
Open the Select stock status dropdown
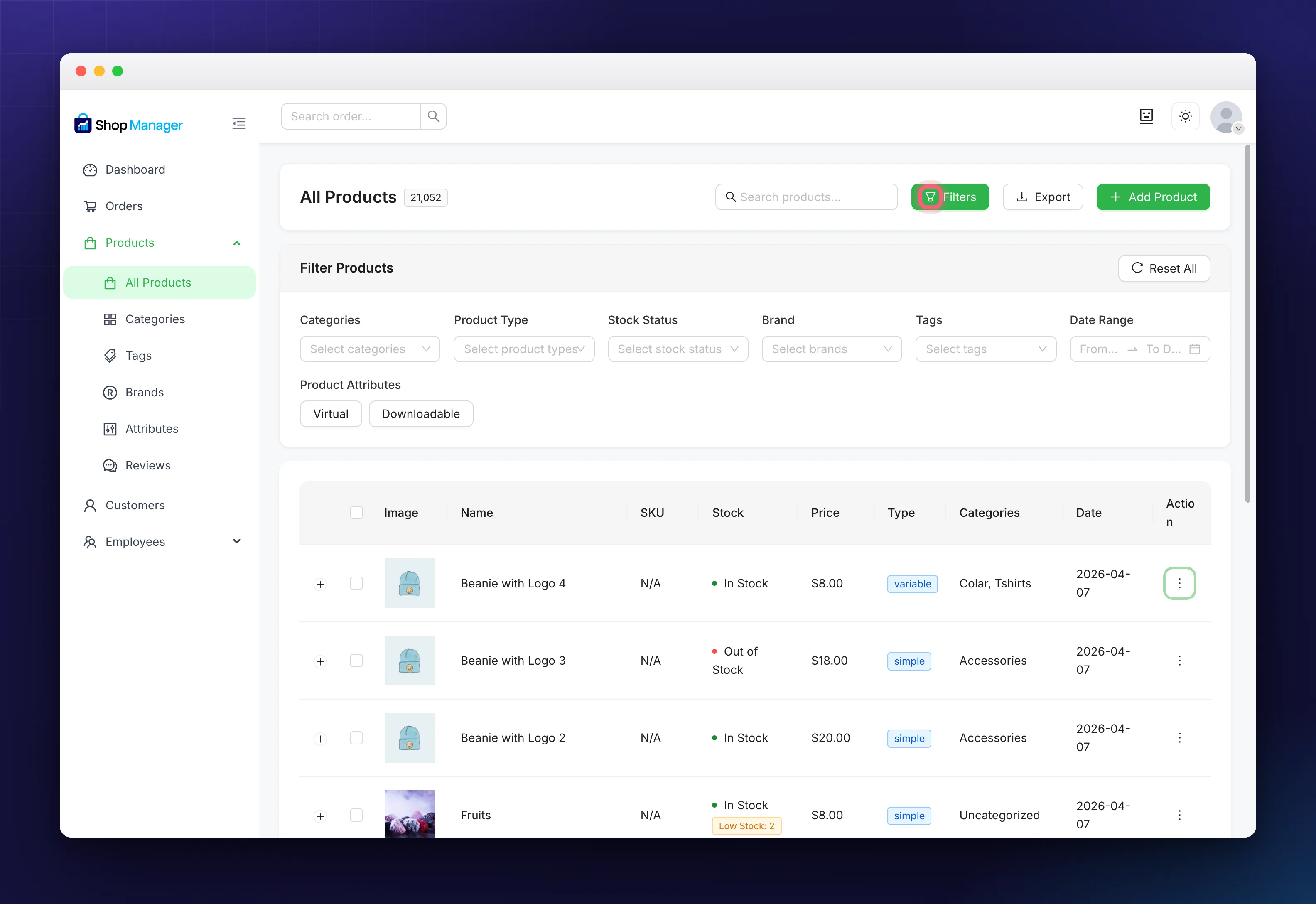point(678,349)
